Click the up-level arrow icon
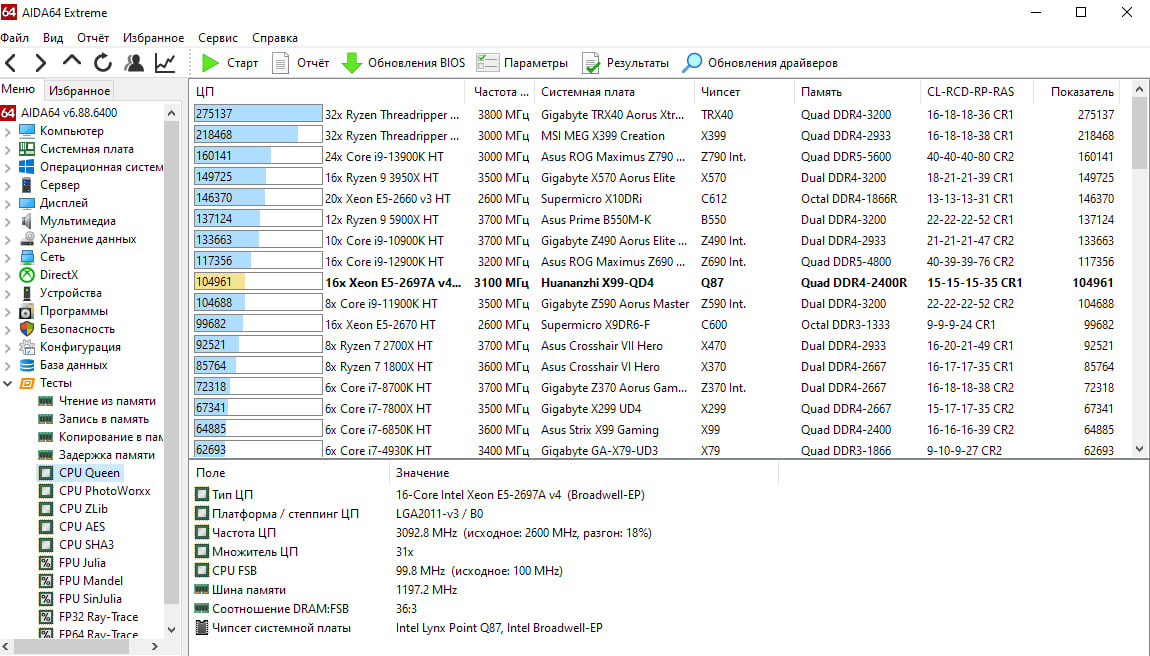 (x=71, y=62)
